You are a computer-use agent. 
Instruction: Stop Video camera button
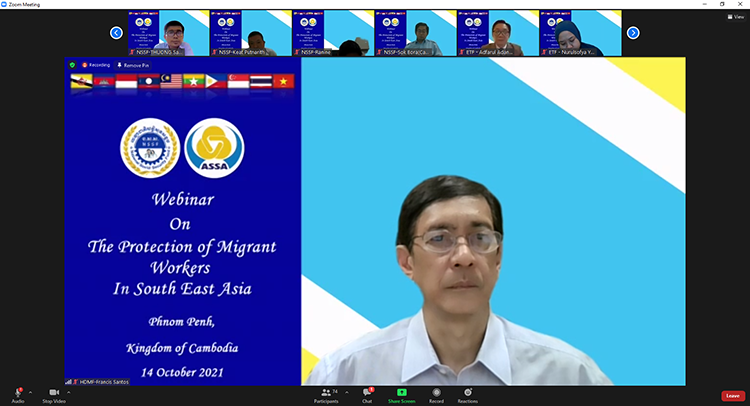coord(54,395)
